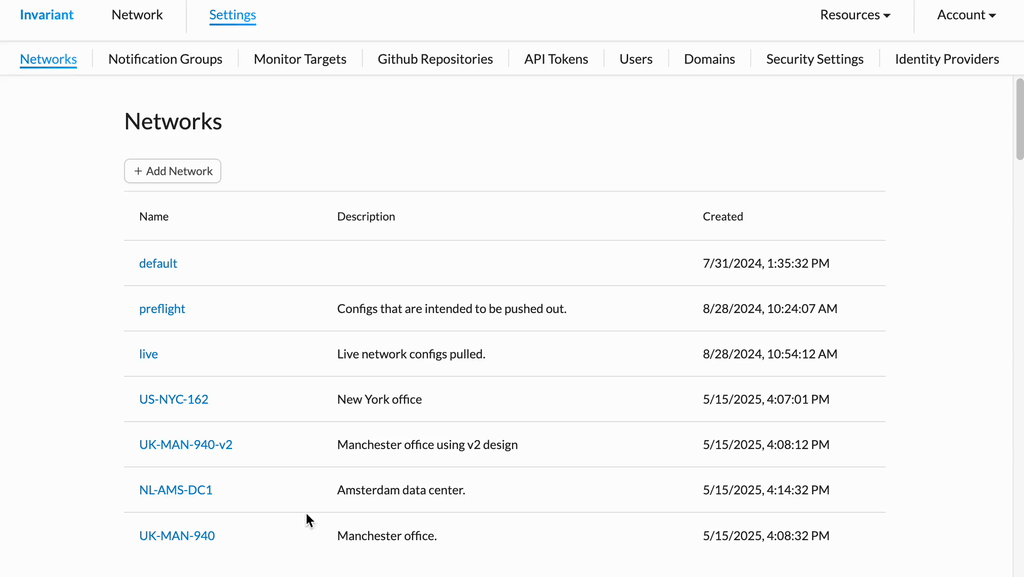1024x577 pixels.
Task: Go to the Users tab
Action: click(x=635, y=59)
